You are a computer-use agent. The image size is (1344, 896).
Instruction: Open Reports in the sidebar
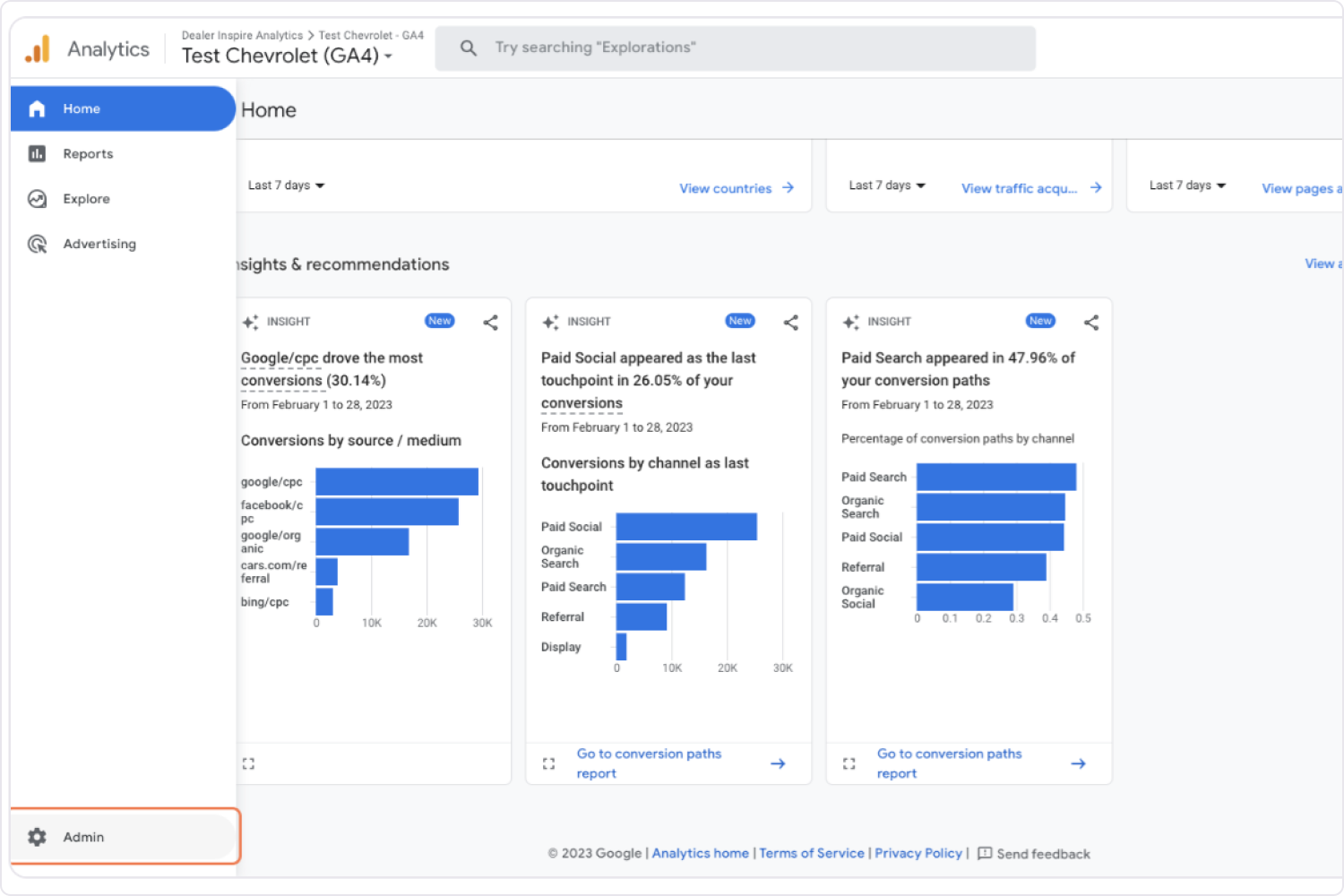(x=123, y=153)
